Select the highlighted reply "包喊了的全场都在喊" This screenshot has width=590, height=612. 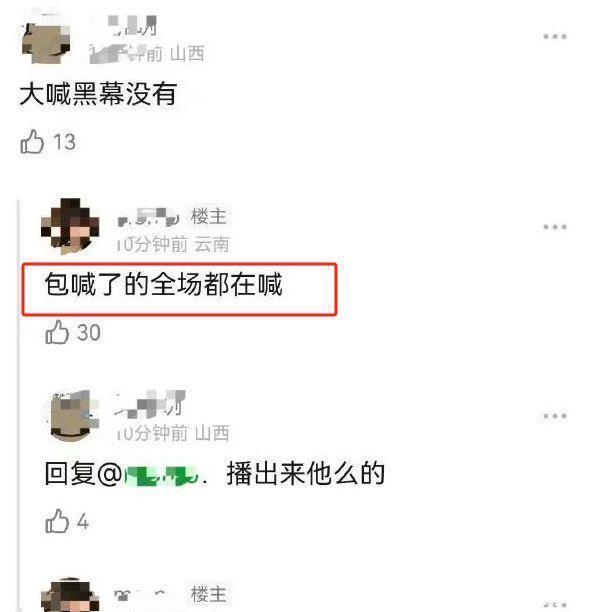tap(163, 285)
